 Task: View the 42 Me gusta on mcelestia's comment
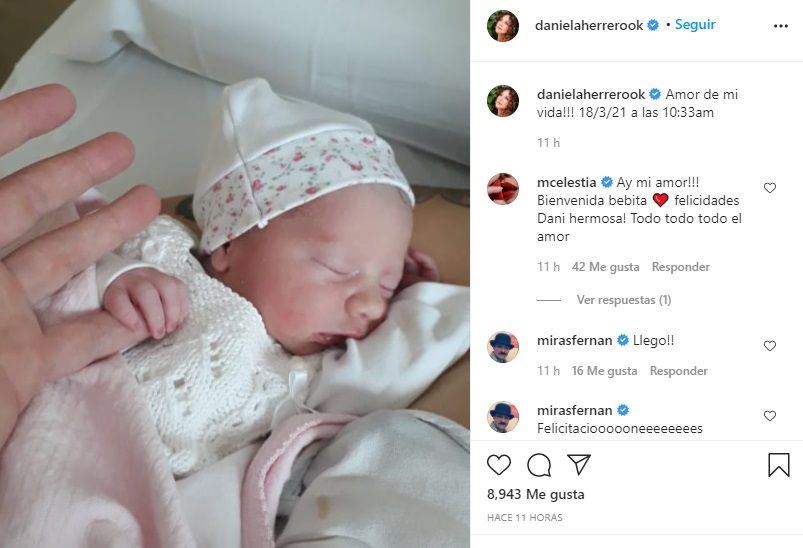(x=605, y=267)
